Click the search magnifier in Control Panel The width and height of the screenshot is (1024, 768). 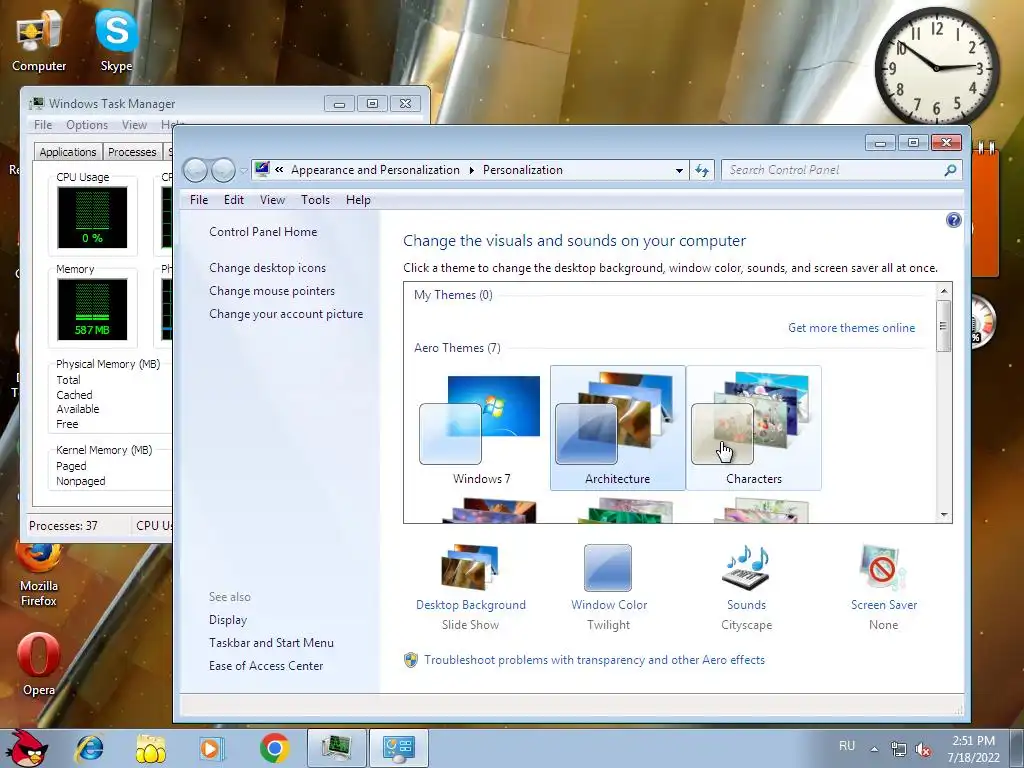[x=950, y=170]
